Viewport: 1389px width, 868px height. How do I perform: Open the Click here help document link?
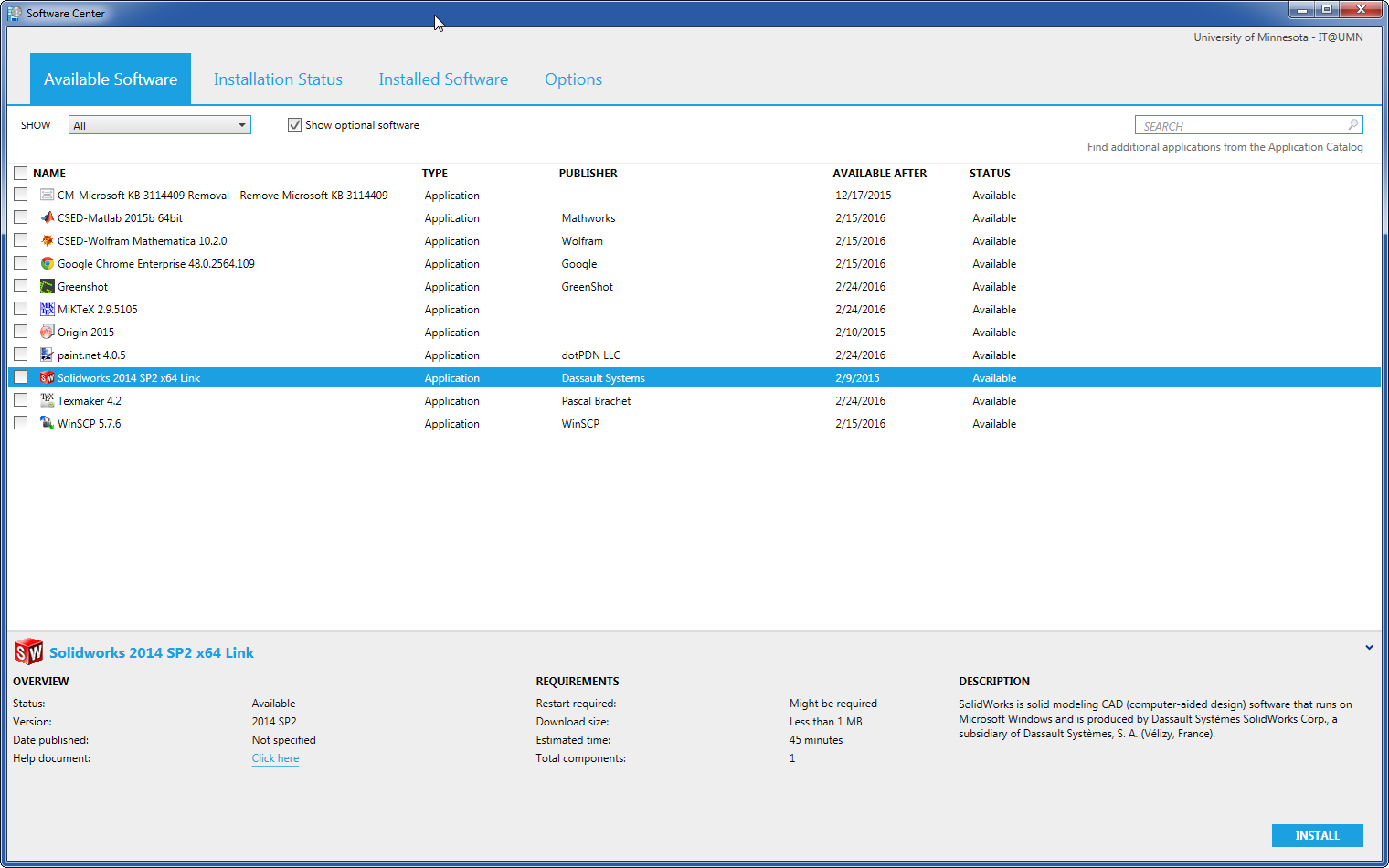point(275,758)
